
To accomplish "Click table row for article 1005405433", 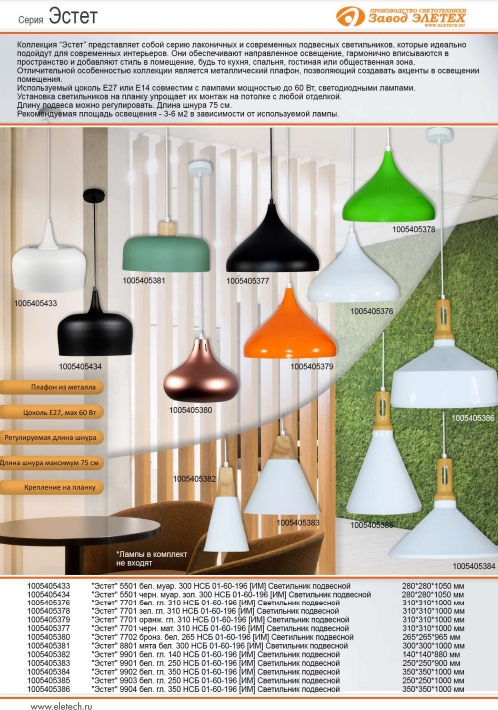I will 245,586.
